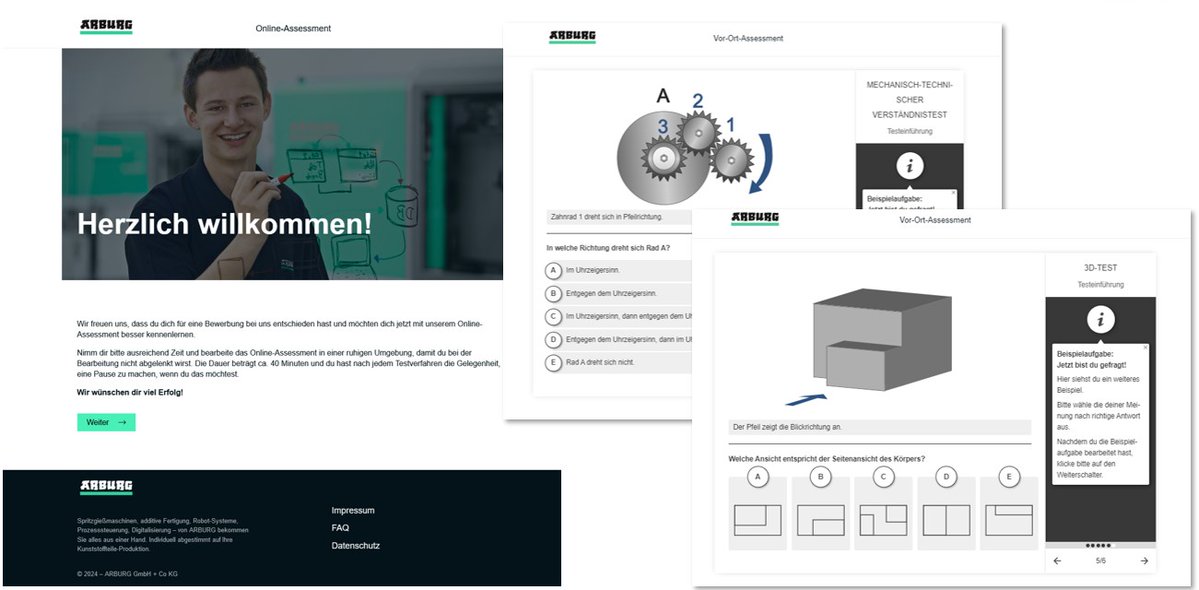Click the ARBURG logo in the Online-Assessment header
The height and width of the screenshot is (590, 1199).
click(x=106, y=27)
